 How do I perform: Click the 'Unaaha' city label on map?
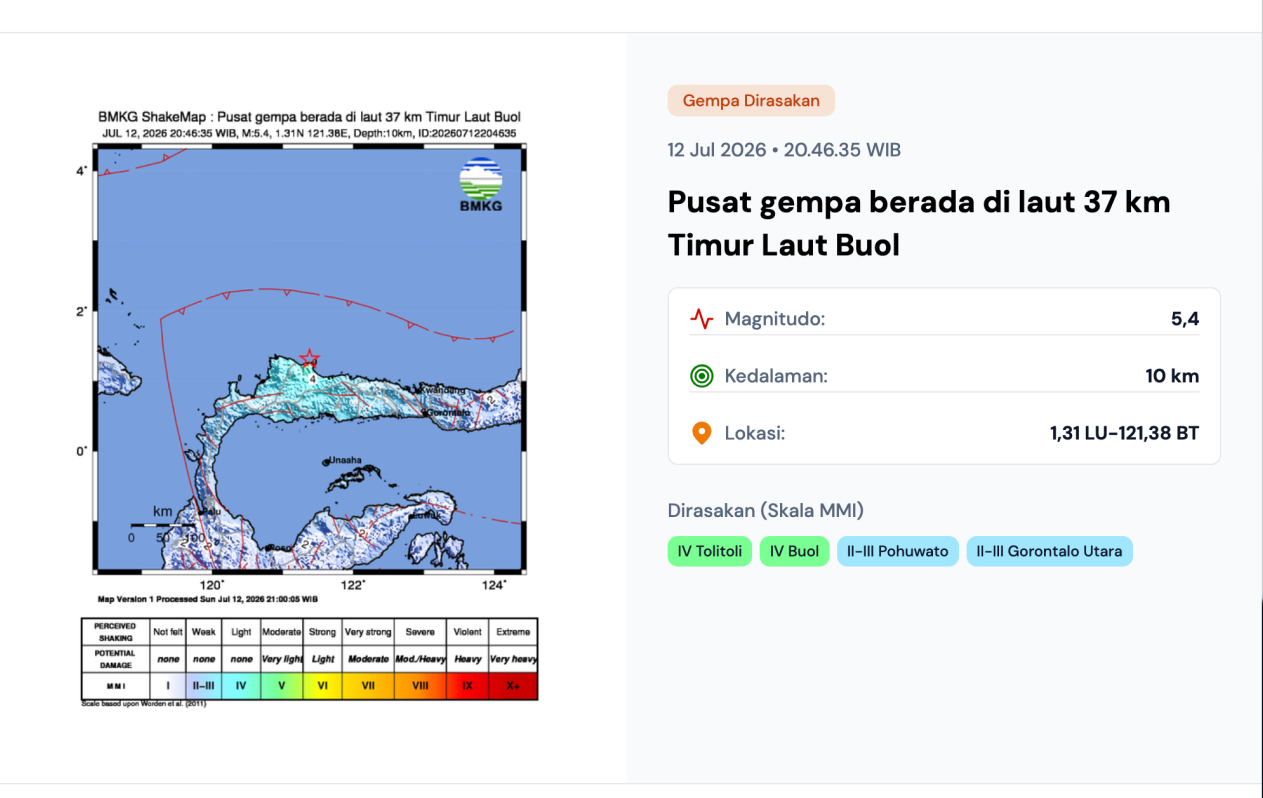tap(345, 461)
